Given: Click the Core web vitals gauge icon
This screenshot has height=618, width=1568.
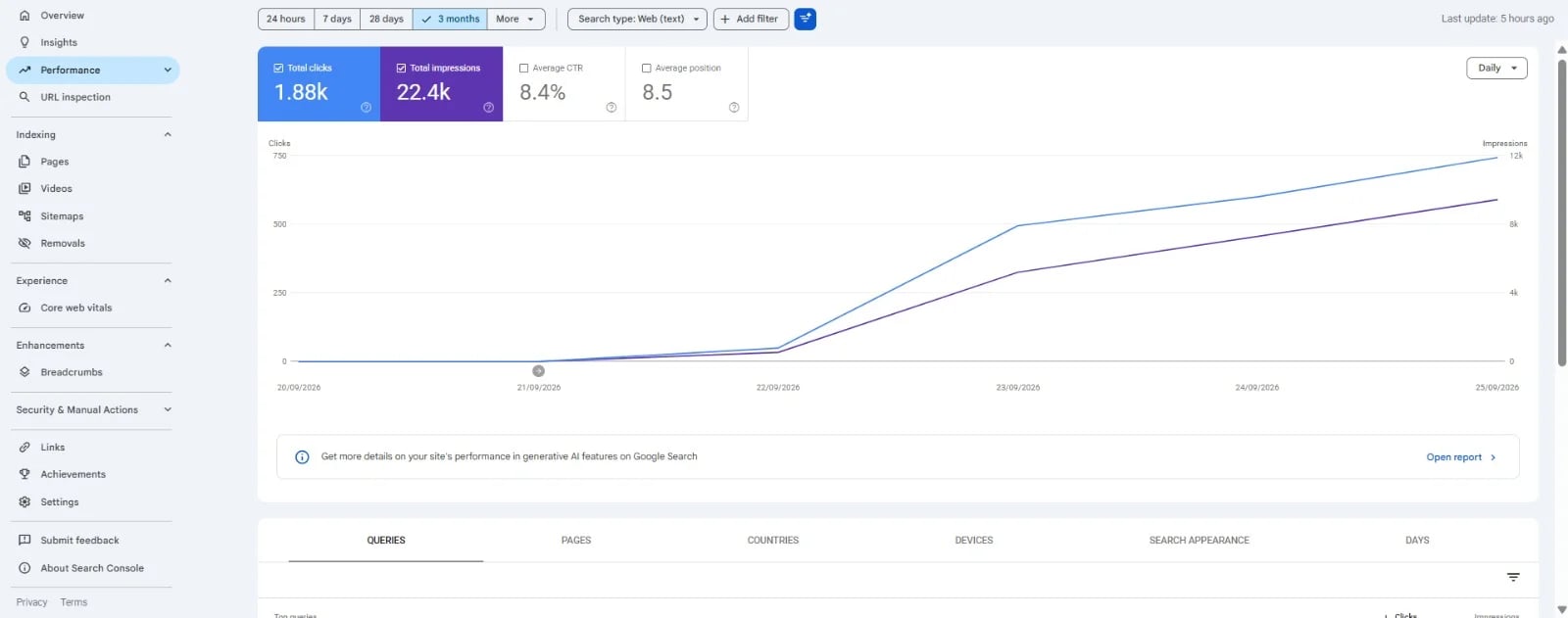Looking at the screenshot, I should pos(24,308).
